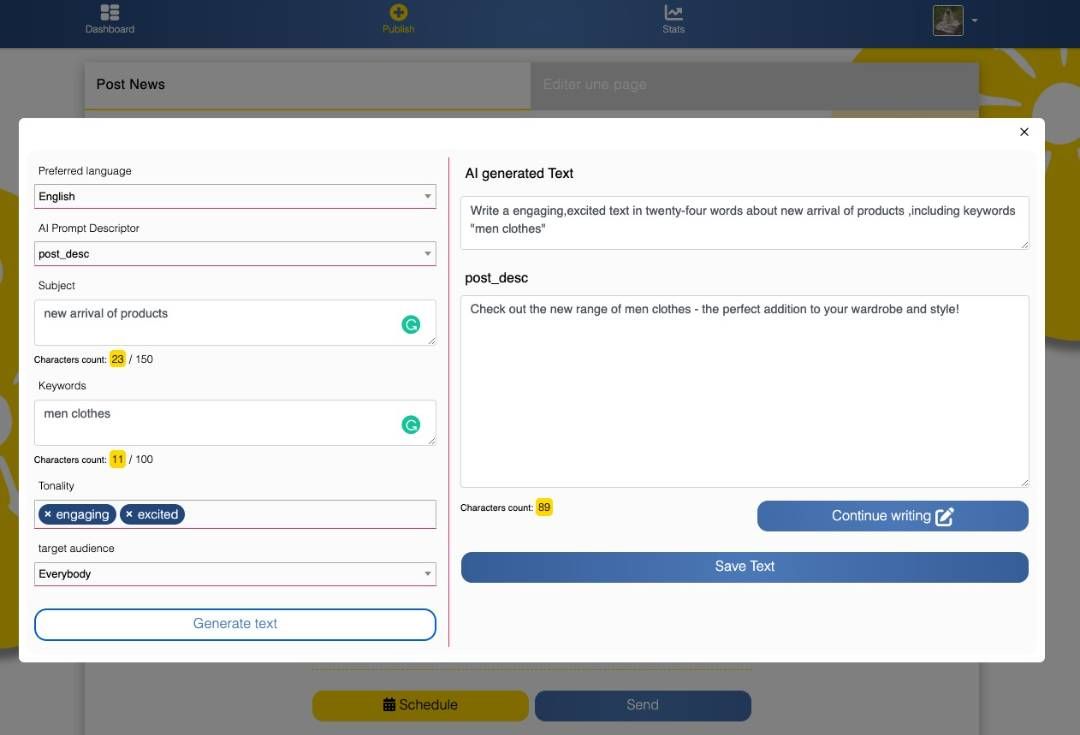This screenshot has height=735, width=1080.
Task: Open the Dashboard icon in top navigation
Action: click(110, 13)
